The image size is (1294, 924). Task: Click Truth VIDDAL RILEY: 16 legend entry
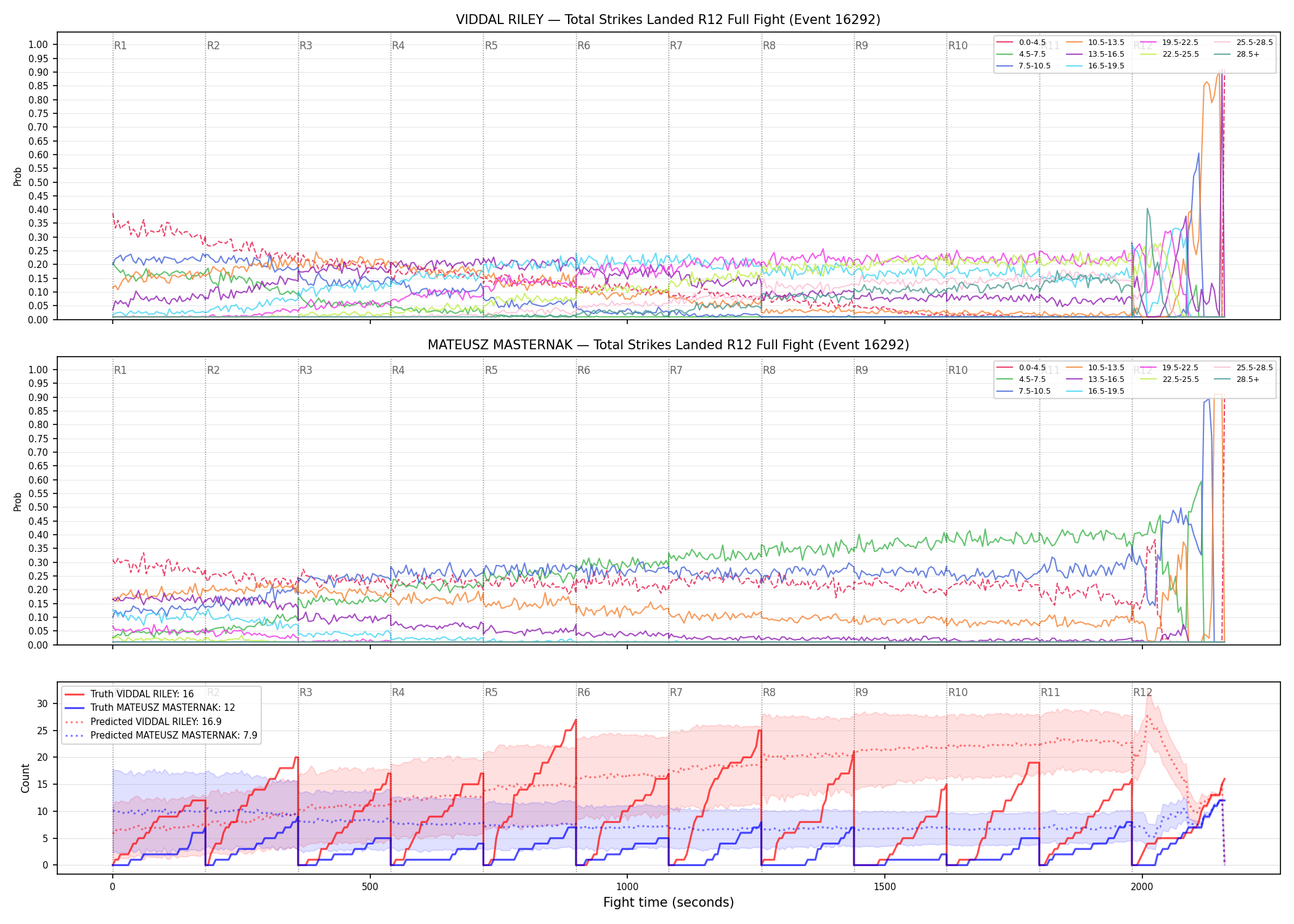[129, 694]
